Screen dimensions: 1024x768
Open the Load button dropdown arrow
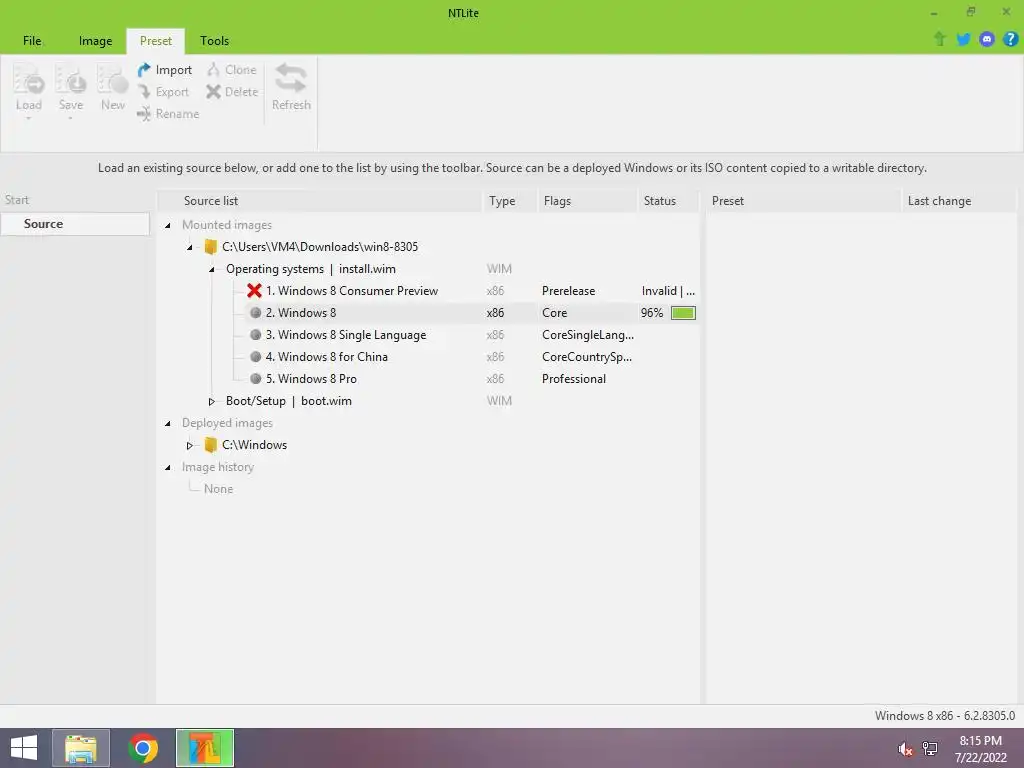(x=29, y=118)
